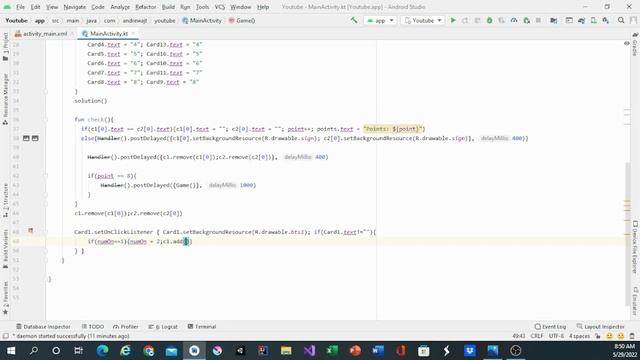The image size is (640, 360).
Task: Open the Build Variants side panel
Action: [5, 248]
